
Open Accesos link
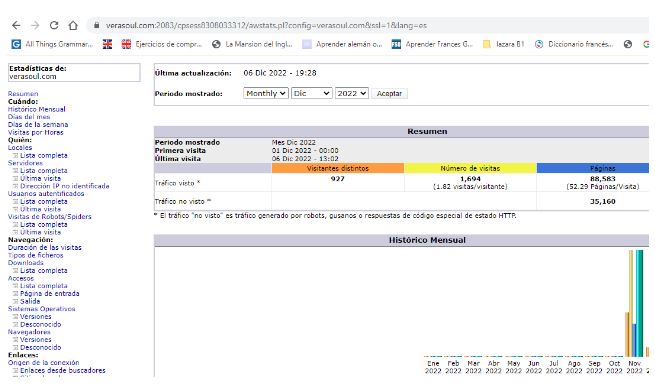coord(20,278)
